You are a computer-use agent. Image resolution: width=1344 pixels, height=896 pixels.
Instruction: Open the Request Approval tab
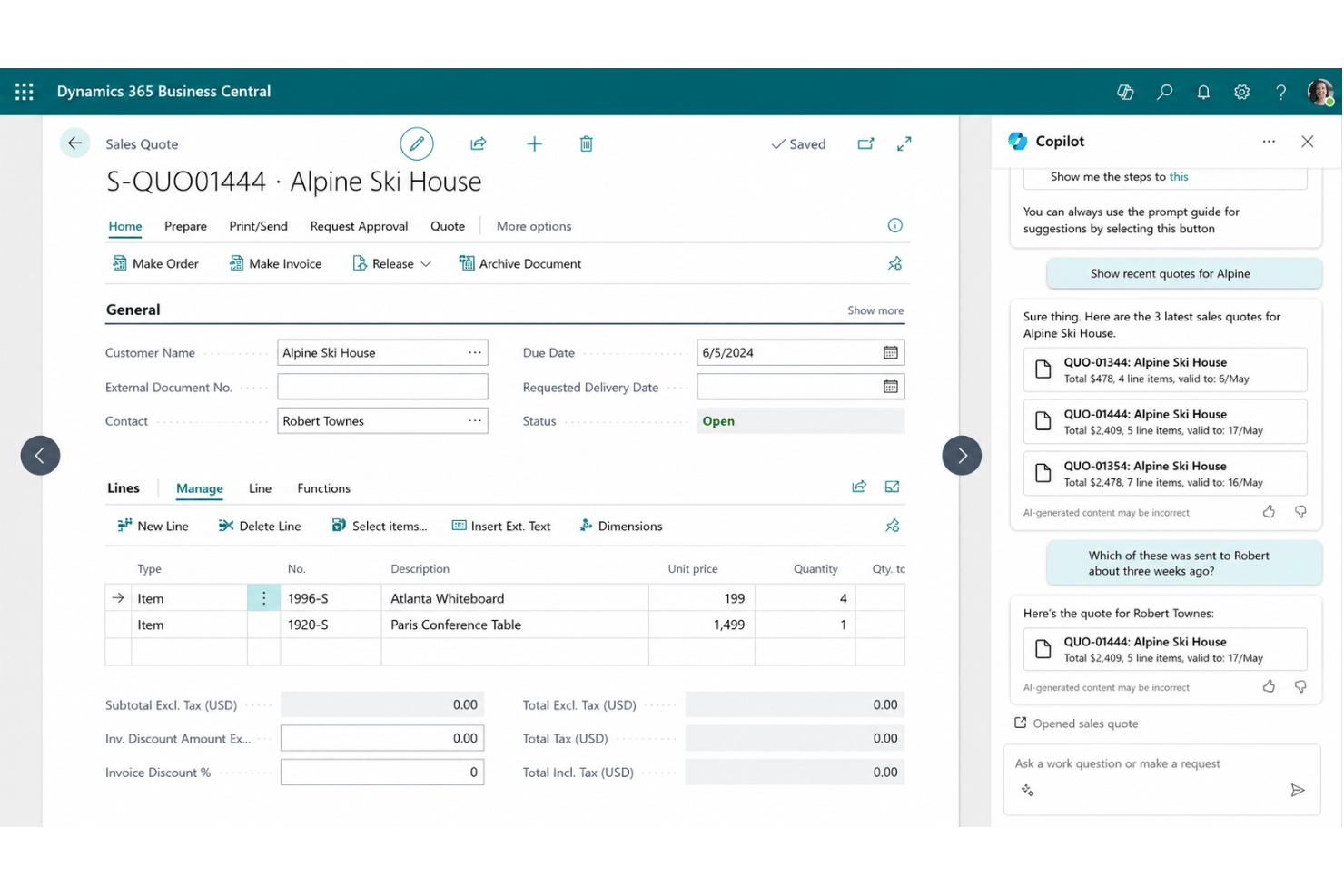click(359, 226)
